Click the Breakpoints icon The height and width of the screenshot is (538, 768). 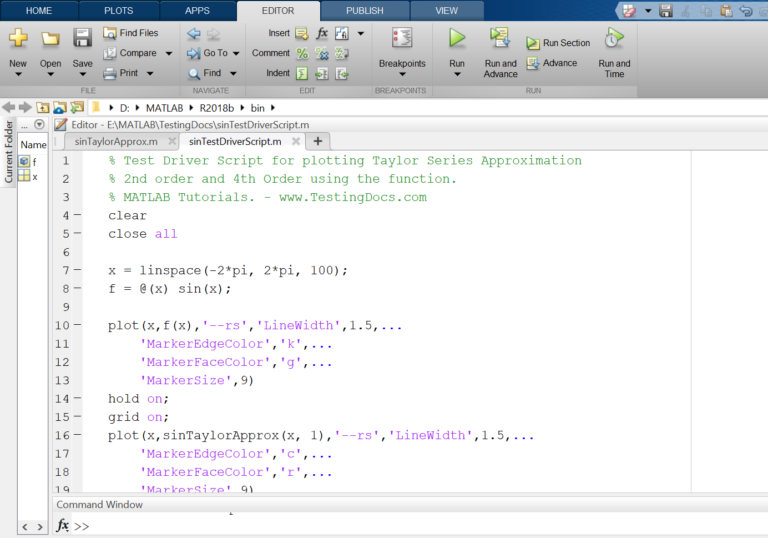pyautogui.click(x=402, y=38)
